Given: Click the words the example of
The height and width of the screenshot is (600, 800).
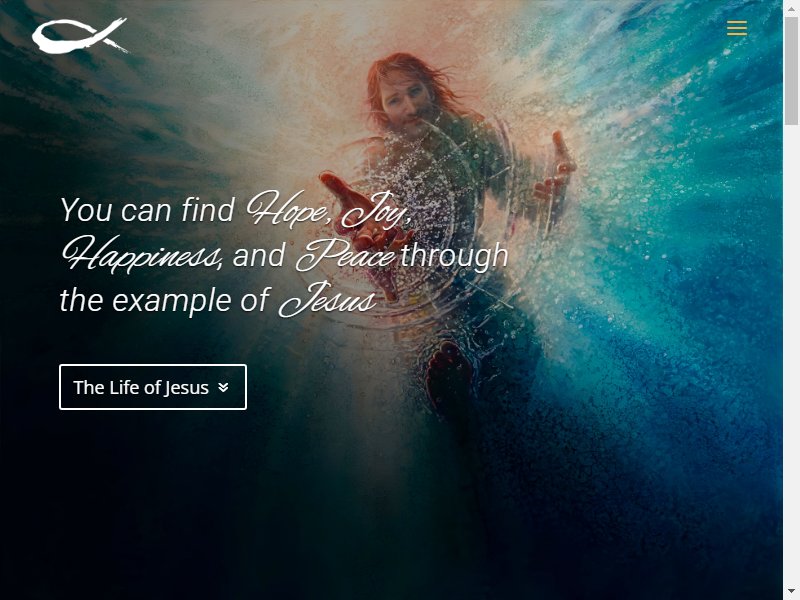Looking at the screenshot, I should pos(164,300).
